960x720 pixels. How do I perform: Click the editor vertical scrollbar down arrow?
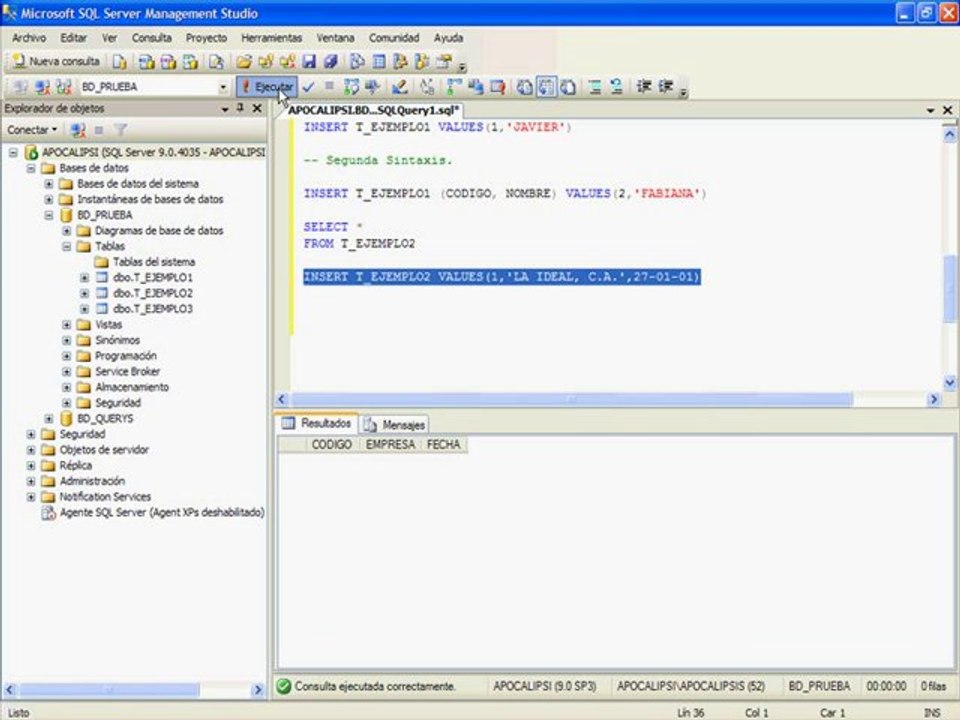[x=950, y=383]
